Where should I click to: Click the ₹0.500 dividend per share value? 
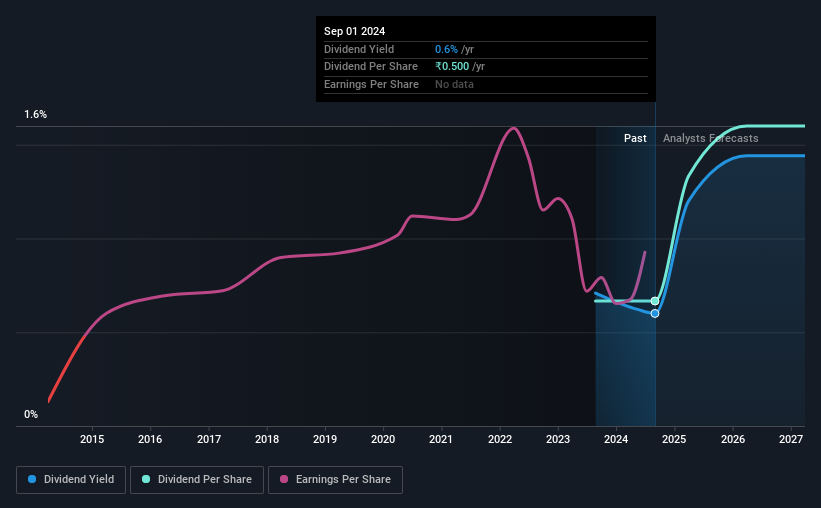[452, 67]
